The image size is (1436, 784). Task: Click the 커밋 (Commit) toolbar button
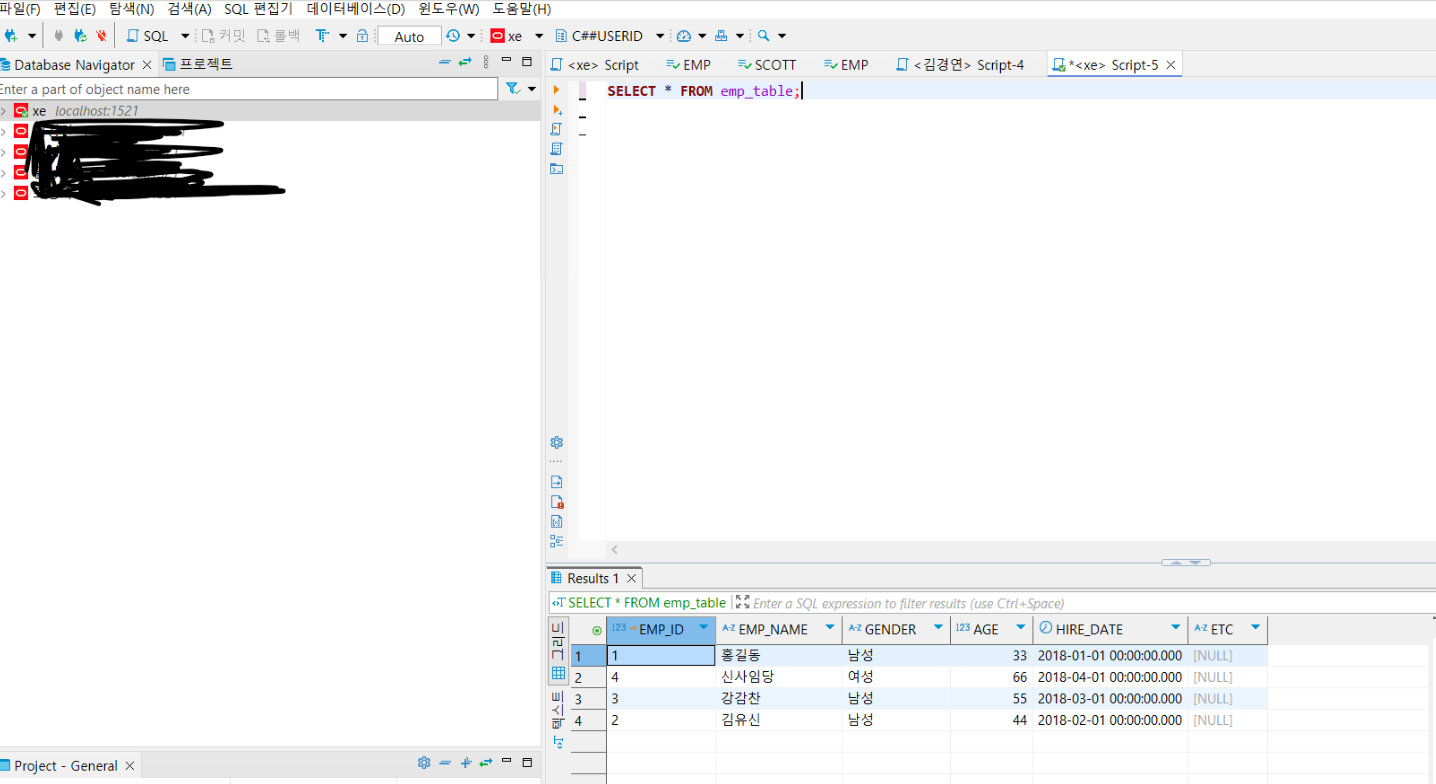223,36
